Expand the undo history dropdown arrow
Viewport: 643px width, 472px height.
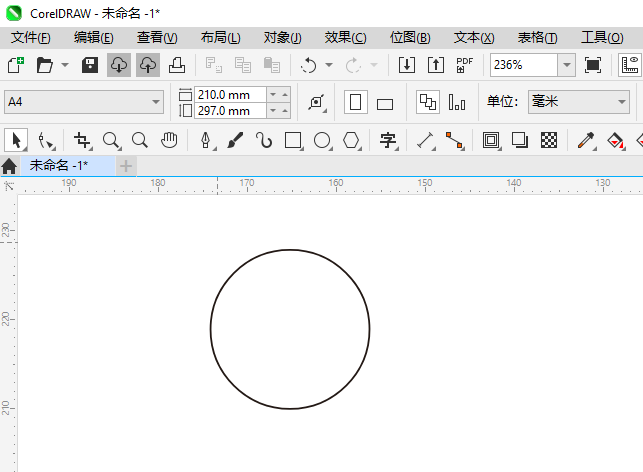tap(329, 65)
